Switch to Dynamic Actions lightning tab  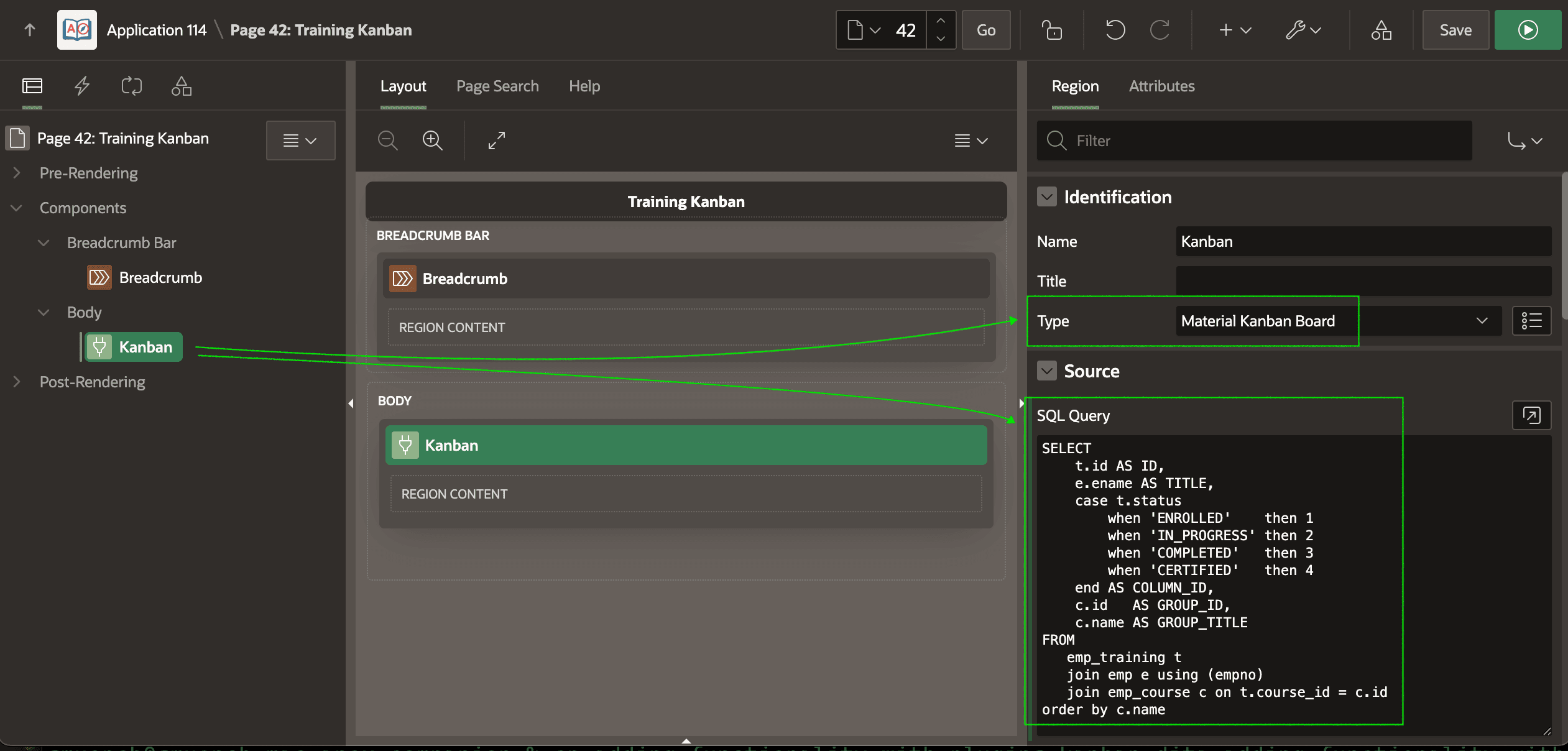[x=82, y=86]
